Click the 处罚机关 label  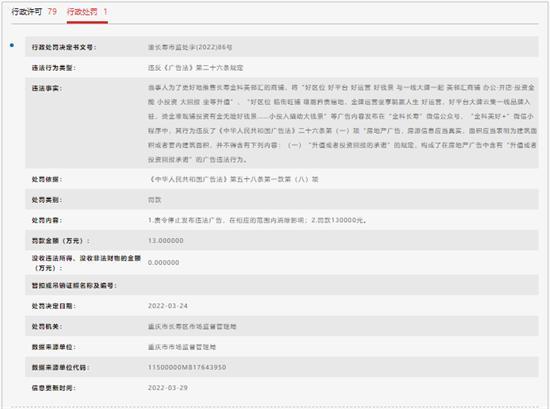pyautogui.click(x=47, y=327)
